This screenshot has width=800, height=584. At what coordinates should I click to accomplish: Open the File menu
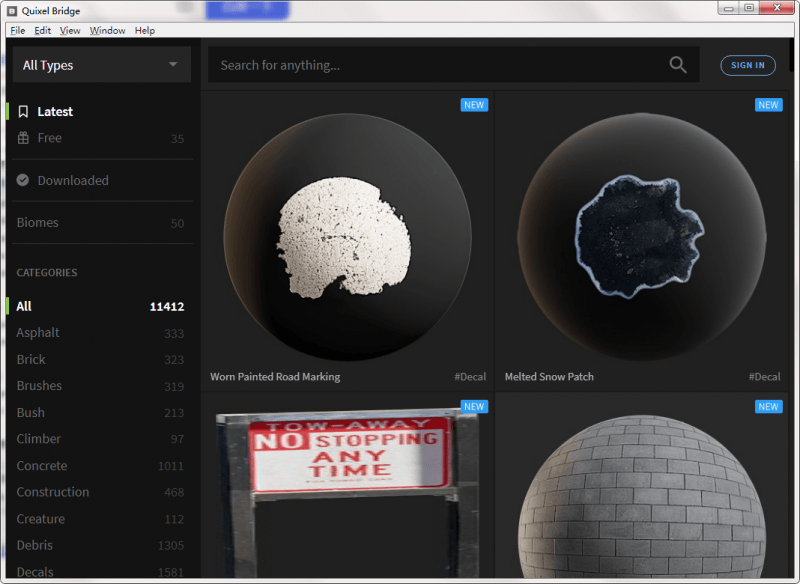pyautogui.click(x=18, y=31)
